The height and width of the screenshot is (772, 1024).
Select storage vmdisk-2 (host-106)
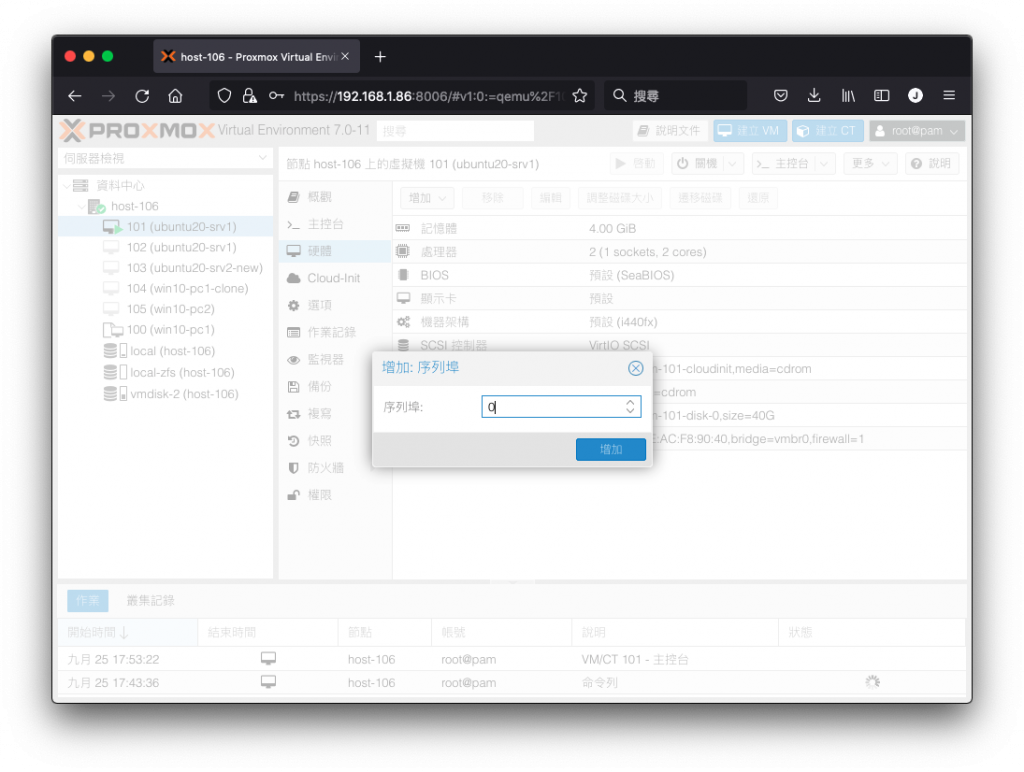(x=184, y=394)
